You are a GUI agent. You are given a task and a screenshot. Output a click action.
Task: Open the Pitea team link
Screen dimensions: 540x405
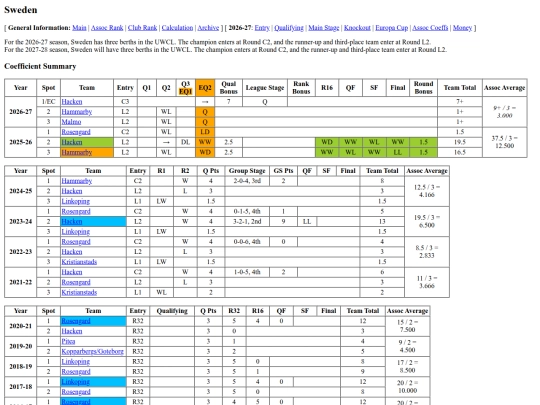(x=68, y=341)
